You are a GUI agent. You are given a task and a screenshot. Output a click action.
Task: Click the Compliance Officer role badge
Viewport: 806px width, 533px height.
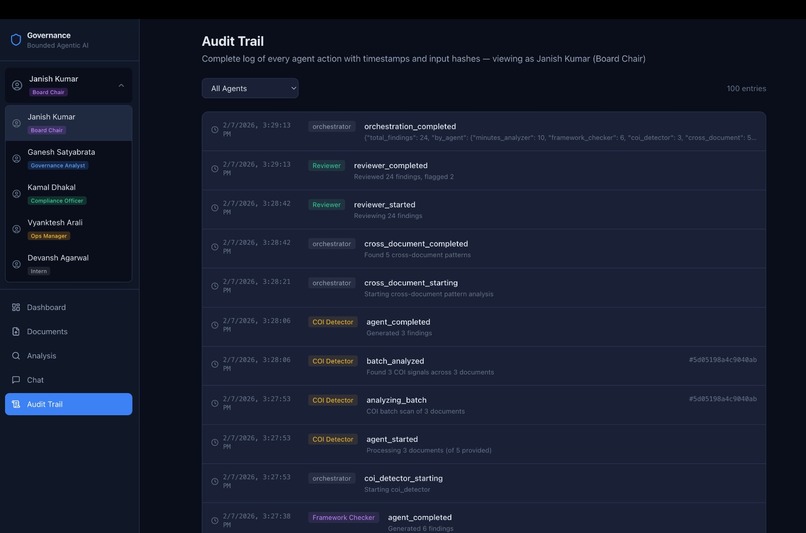tap(57, 201)
